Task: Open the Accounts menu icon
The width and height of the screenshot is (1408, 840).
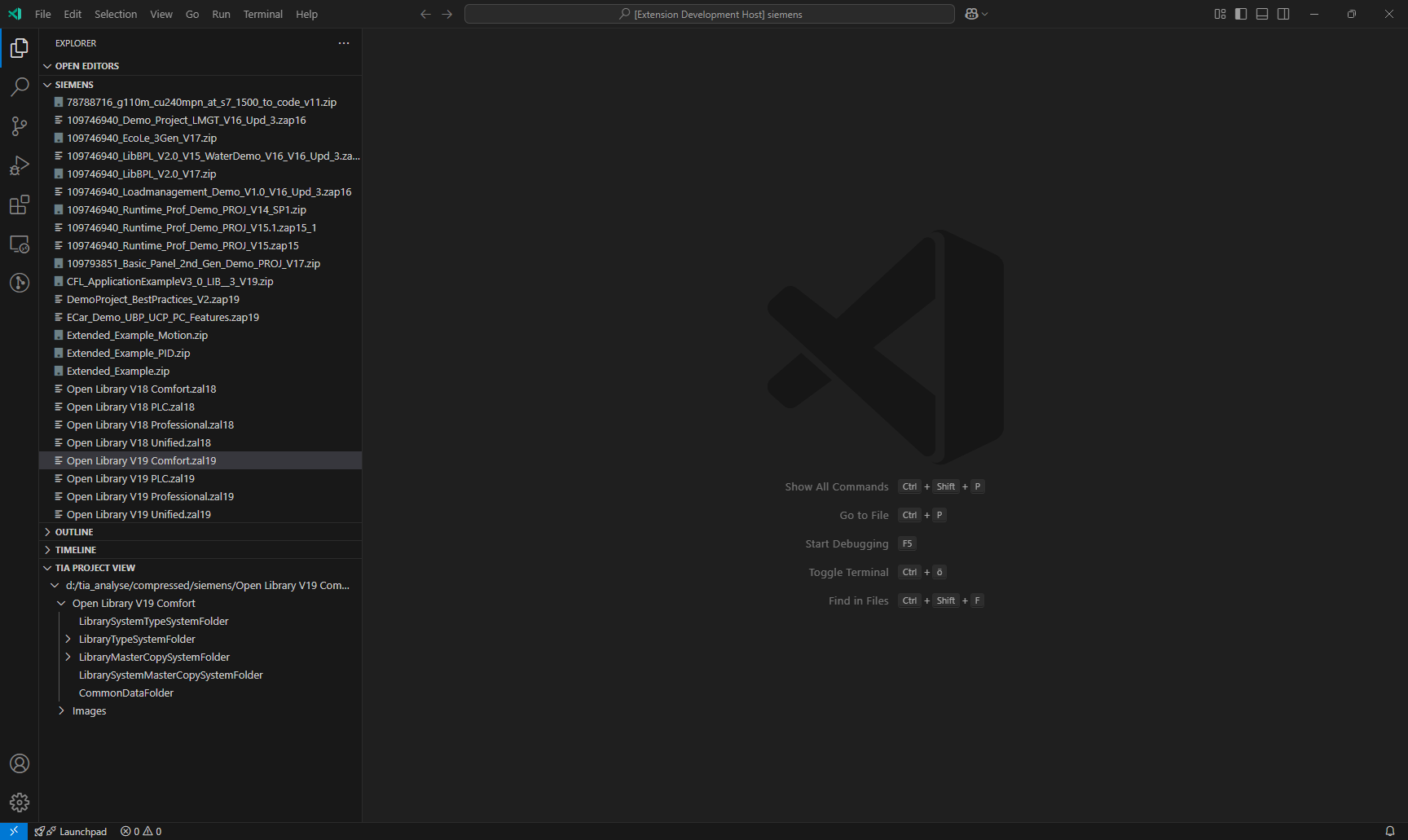Action: [x=20, y=763]
